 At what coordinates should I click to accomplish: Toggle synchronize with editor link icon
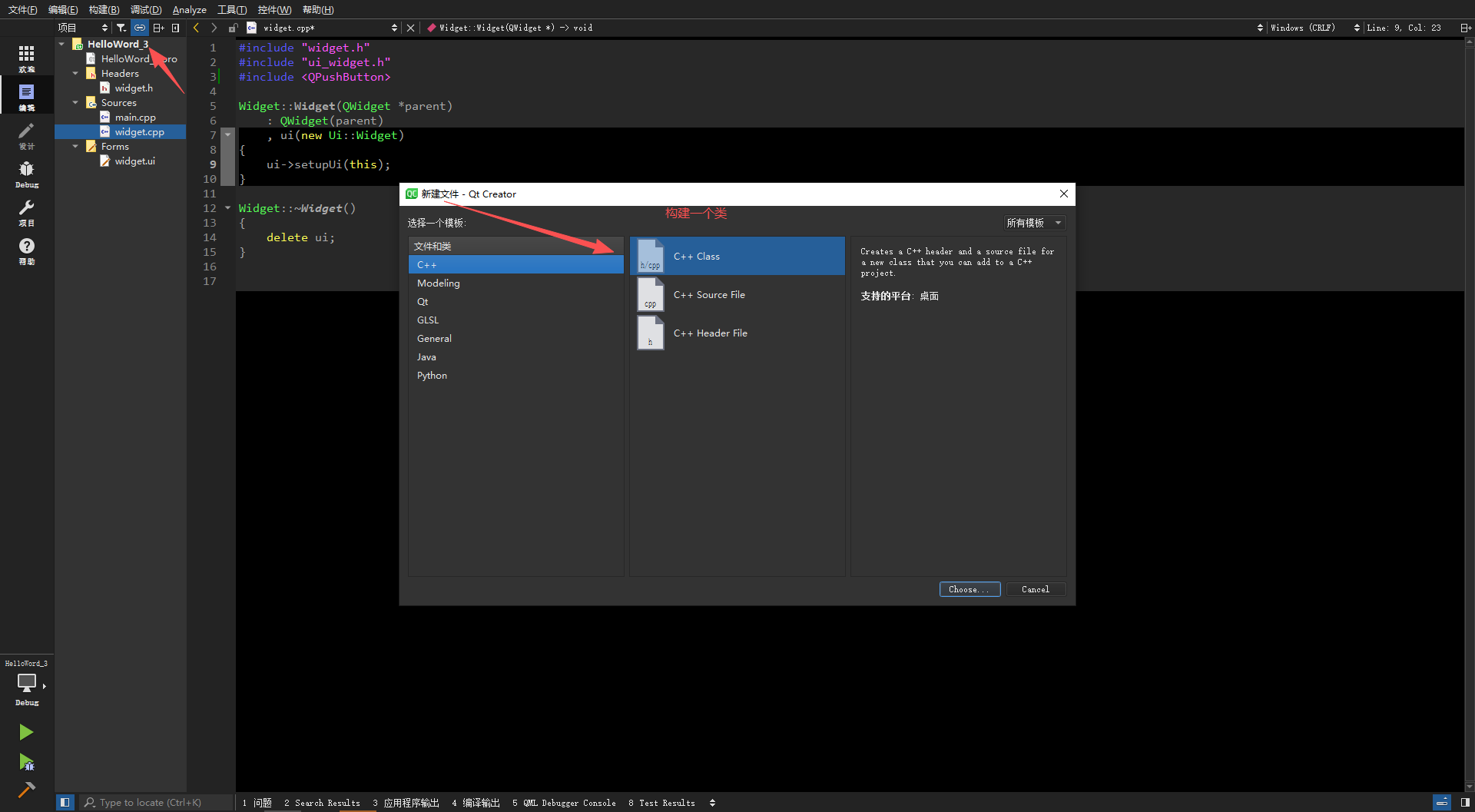click(x=139, y=28)
